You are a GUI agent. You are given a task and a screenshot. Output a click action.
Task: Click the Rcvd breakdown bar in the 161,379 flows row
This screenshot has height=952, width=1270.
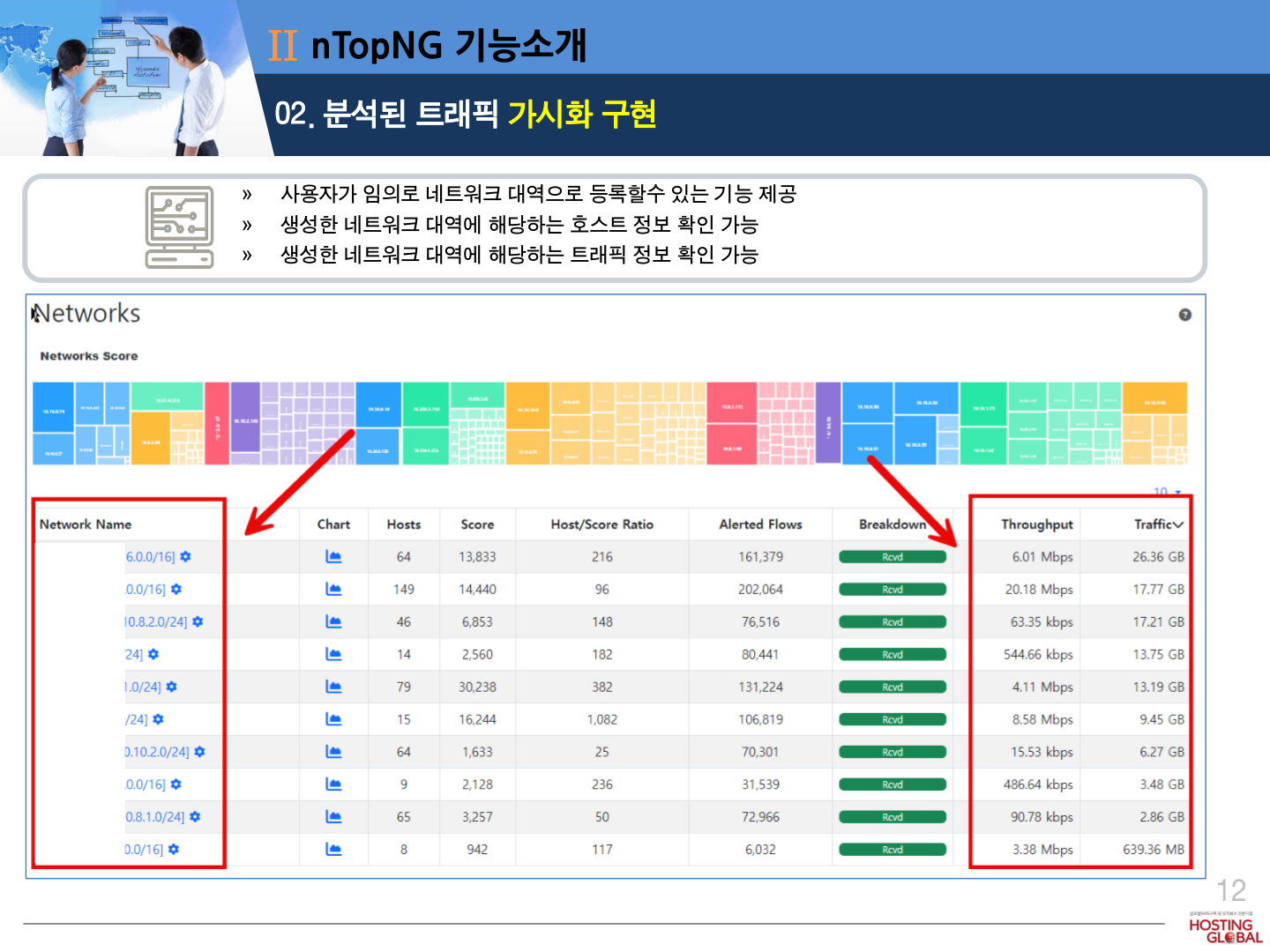[893, 557]
